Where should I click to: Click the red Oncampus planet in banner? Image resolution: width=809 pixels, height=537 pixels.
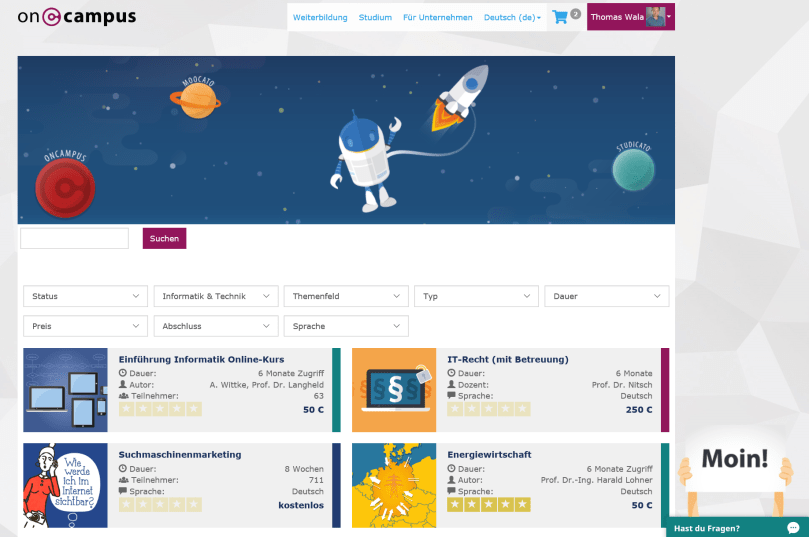pos(65,188)
